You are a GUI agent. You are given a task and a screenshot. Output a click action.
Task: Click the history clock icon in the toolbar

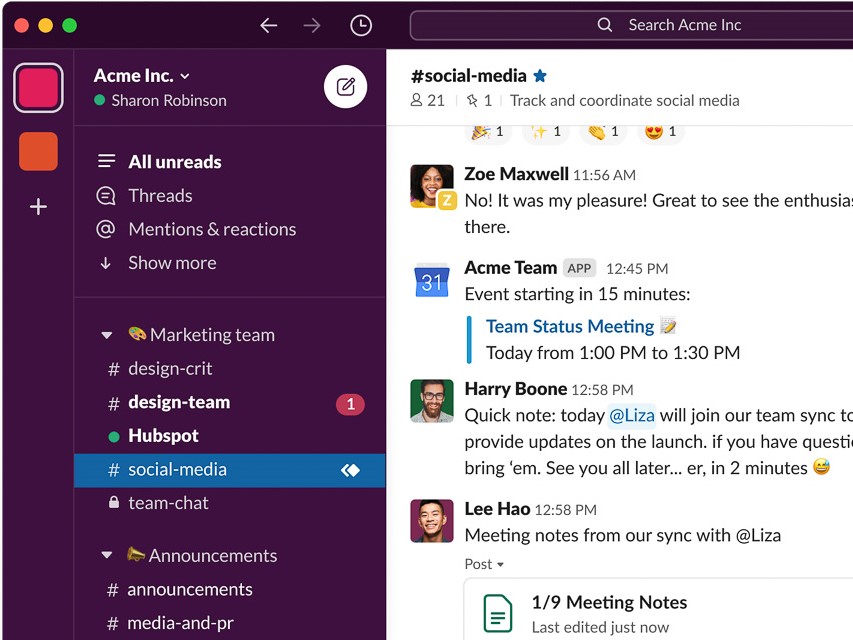point(360,25)
